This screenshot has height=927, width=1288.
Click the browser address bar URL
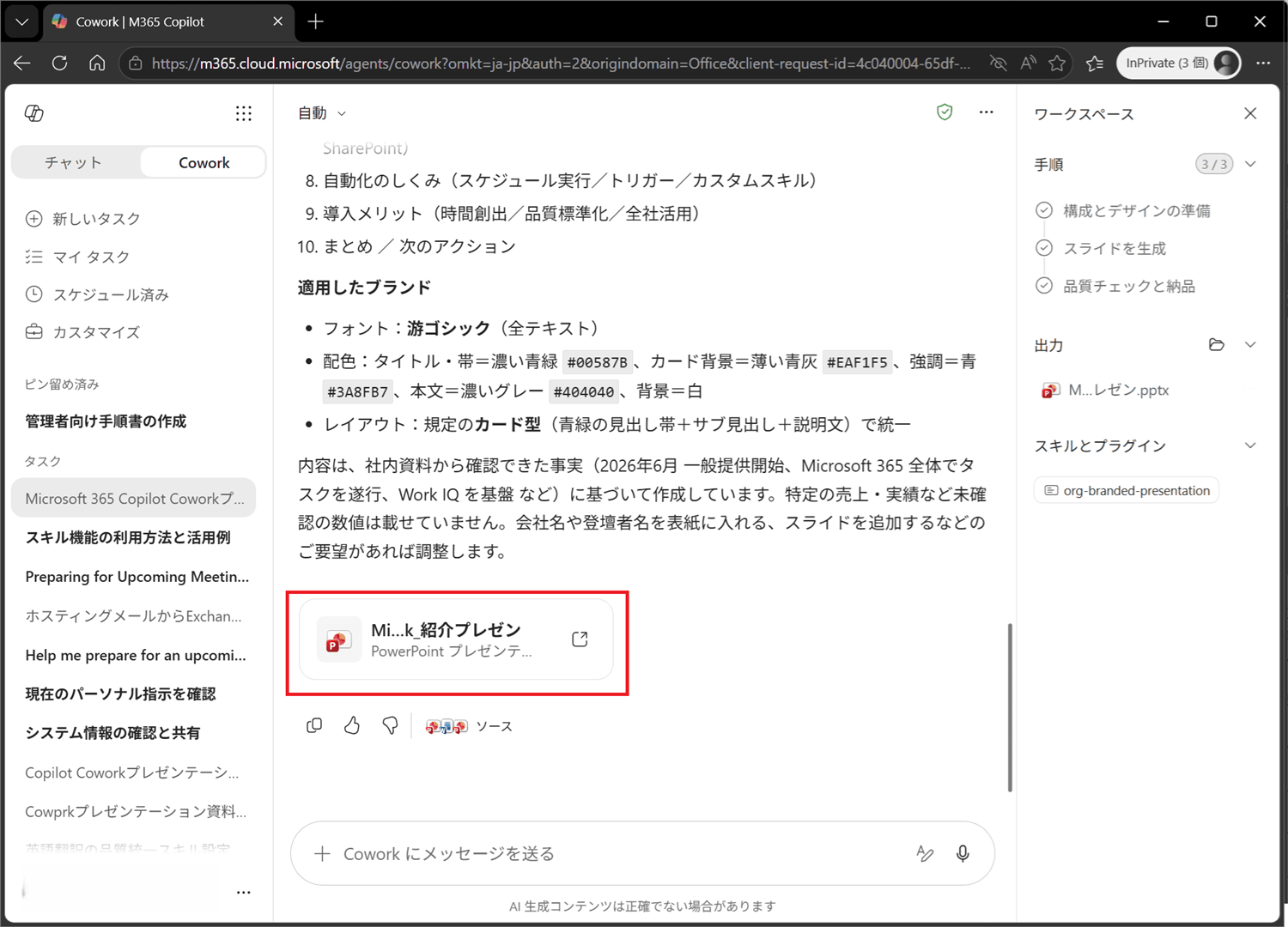[561, 64]
